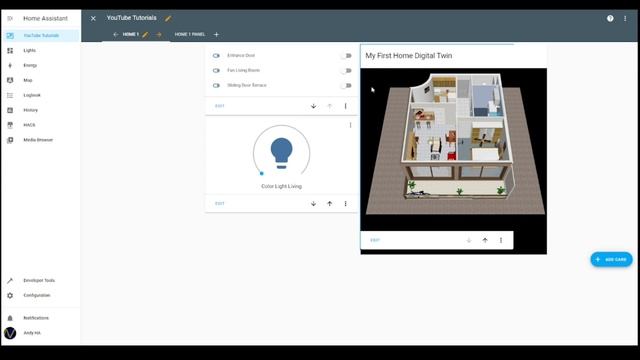Edit the HOME 1 view pencil icon

[x=145, y=35]
